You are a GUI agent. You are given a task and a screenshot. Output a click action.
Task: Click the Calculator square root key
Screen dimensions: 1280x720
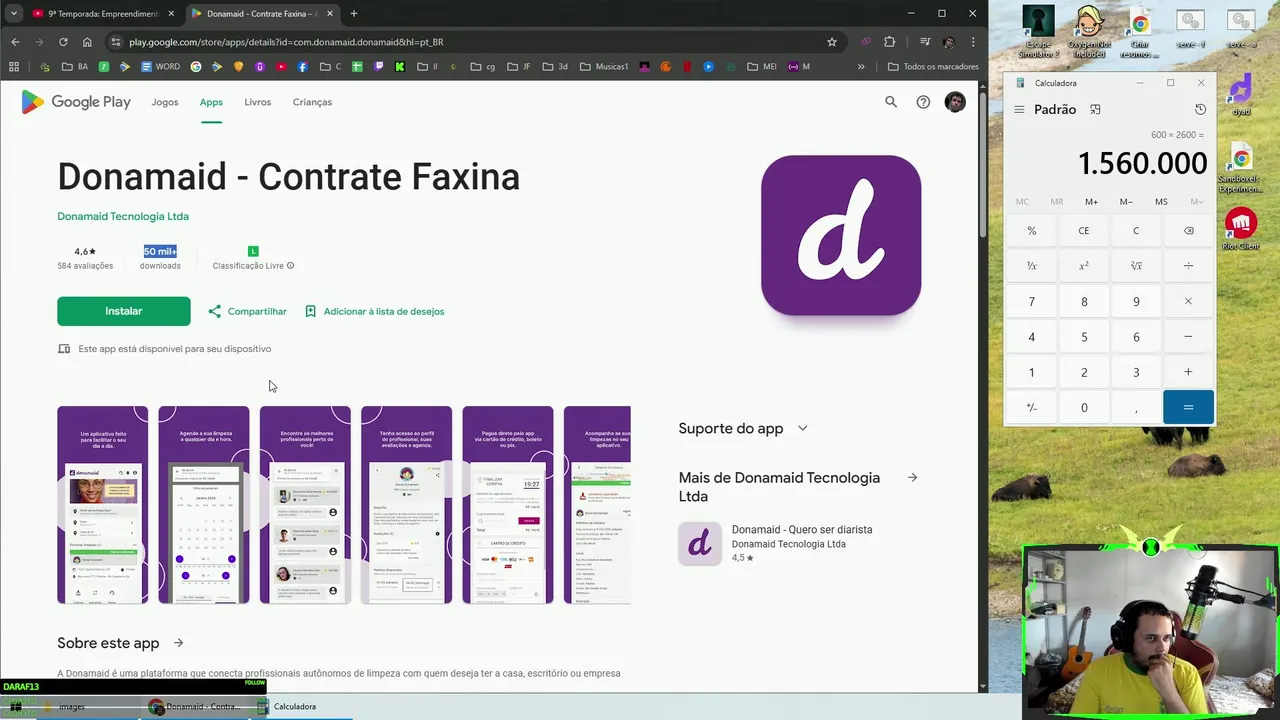coord(1136,266)
